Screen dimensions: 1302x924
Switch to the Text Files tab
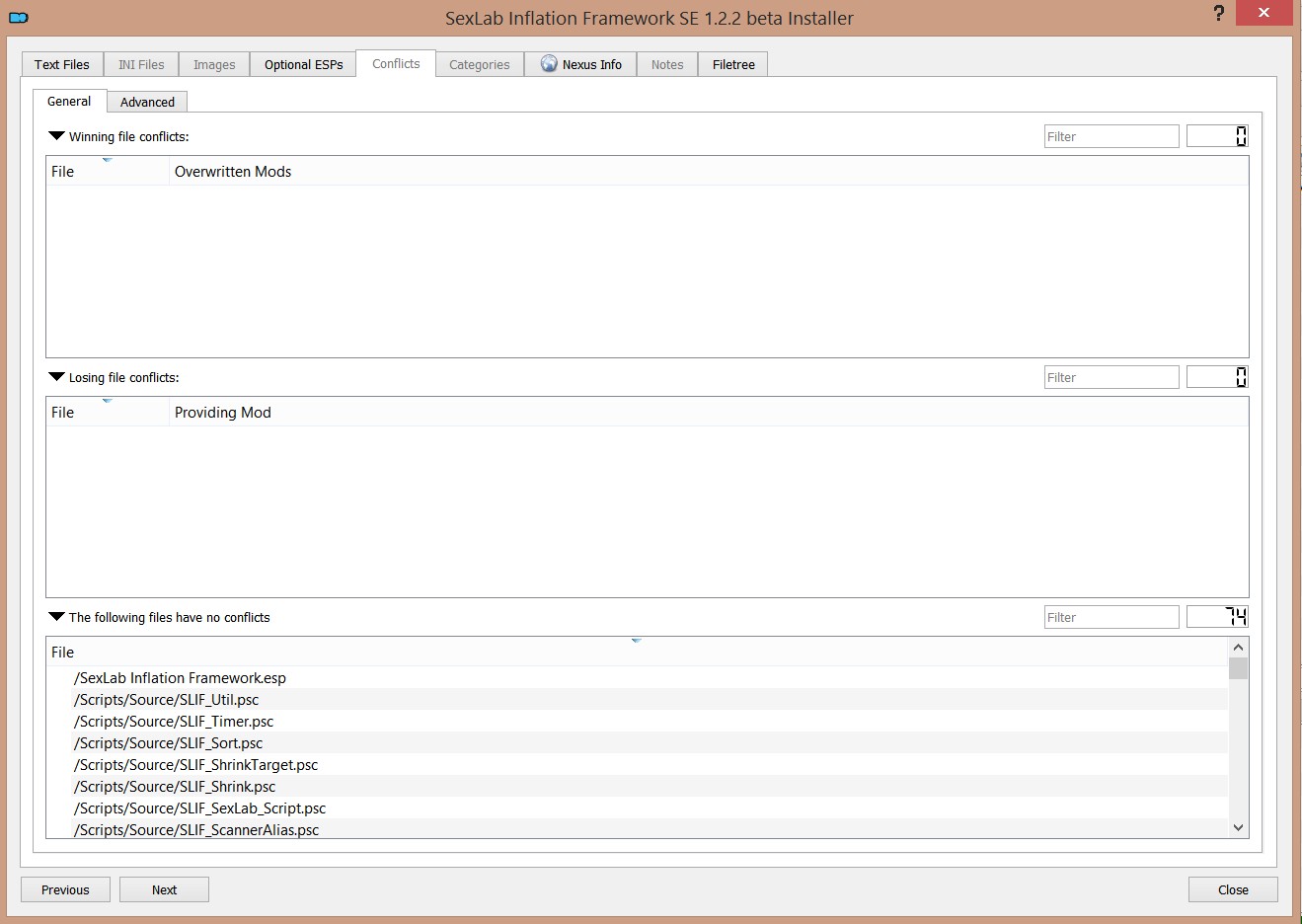tap(61, 63)
